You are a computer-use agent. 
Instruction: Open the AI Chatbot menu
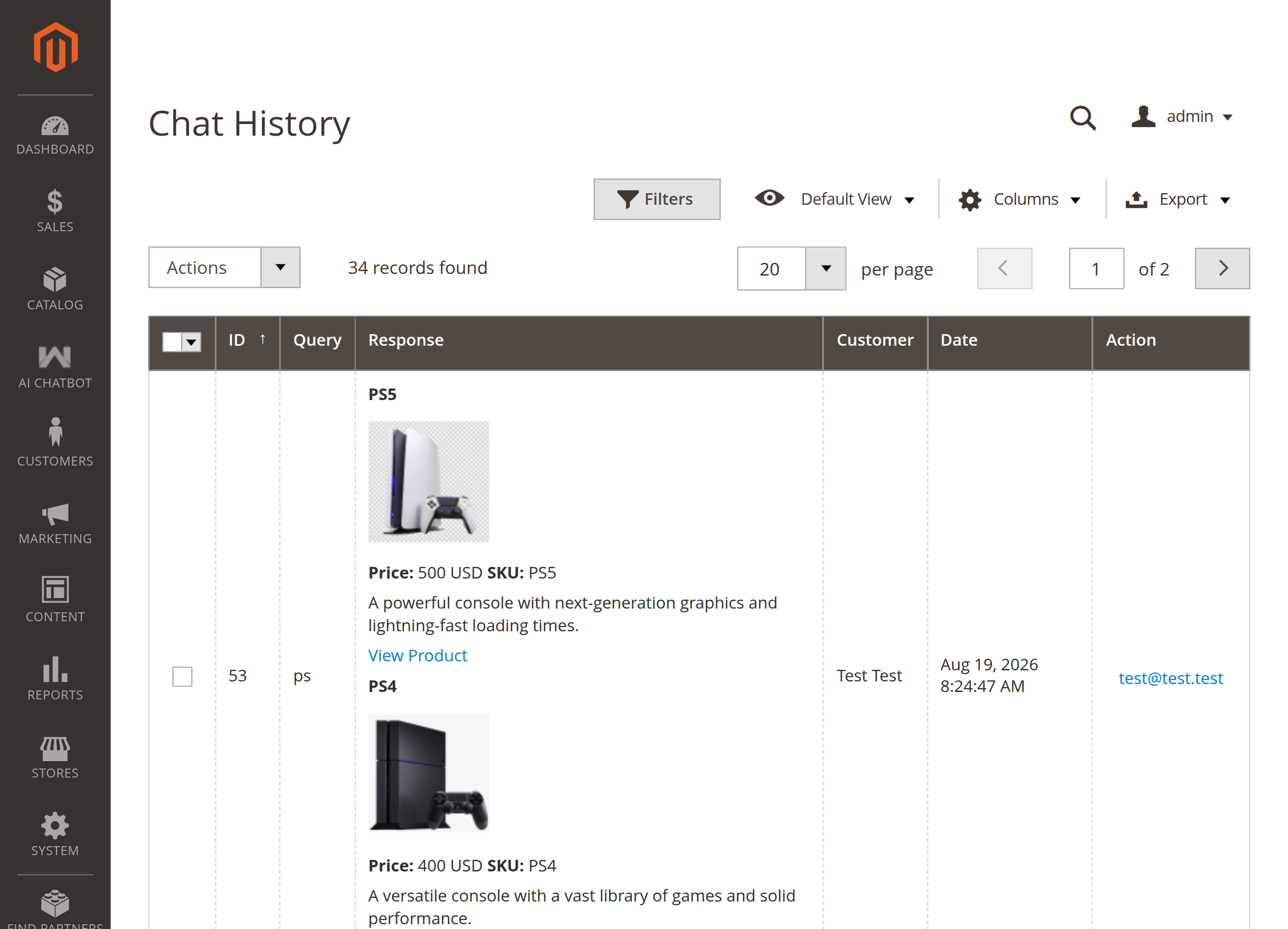coord(55,367)
